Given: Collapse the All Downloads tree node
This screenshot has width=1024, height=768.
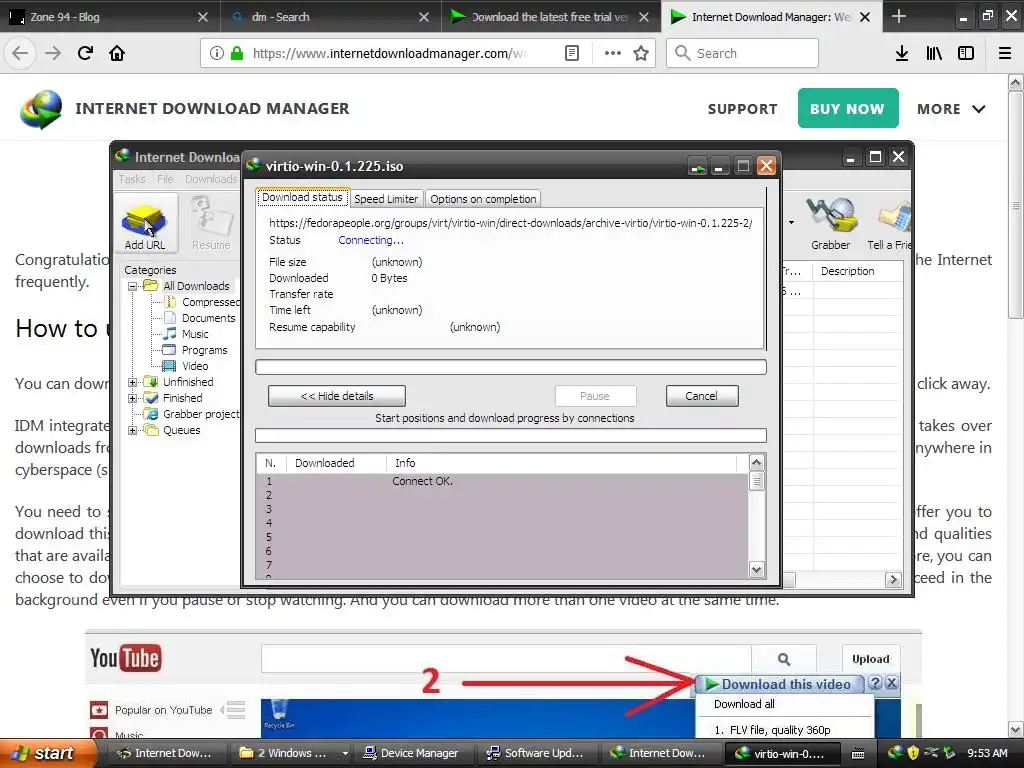Looking at the screenshot, I should coord(133,286).
